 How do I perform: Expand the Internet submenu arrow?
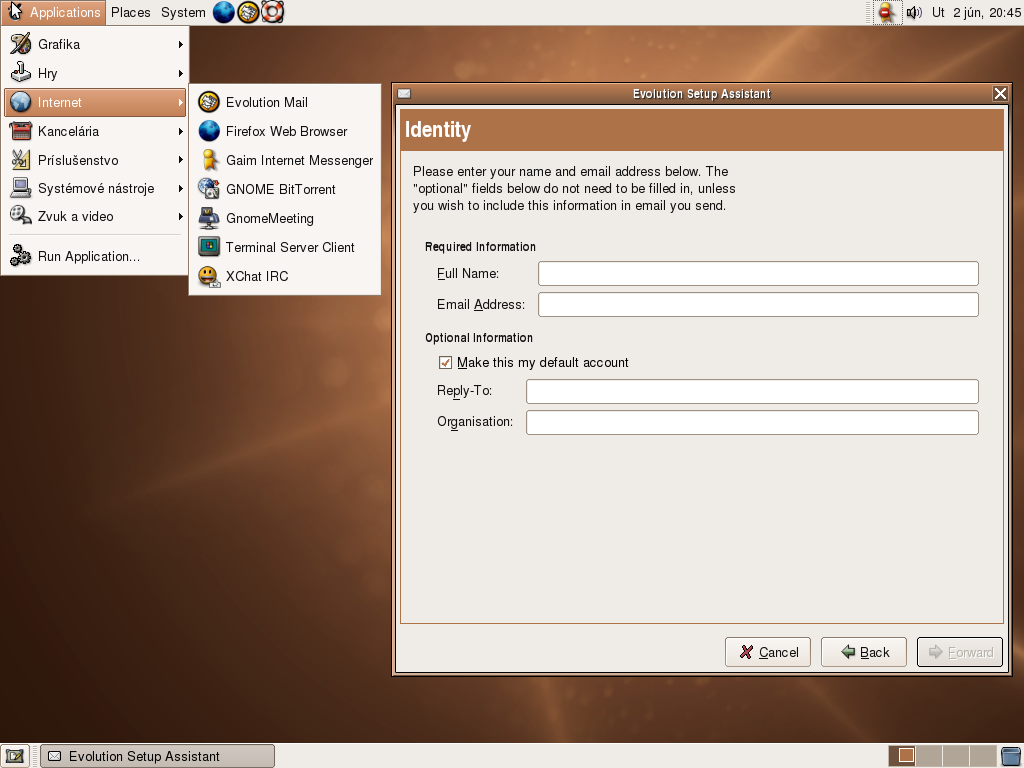(180, 103)
